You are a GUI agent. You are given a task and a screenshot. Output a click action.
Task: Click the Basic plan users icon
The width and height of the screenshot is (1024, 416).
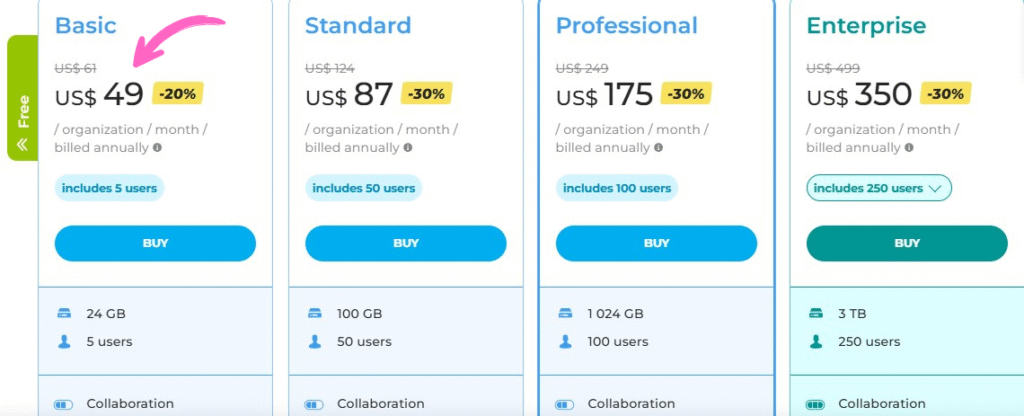coord(64,341)
